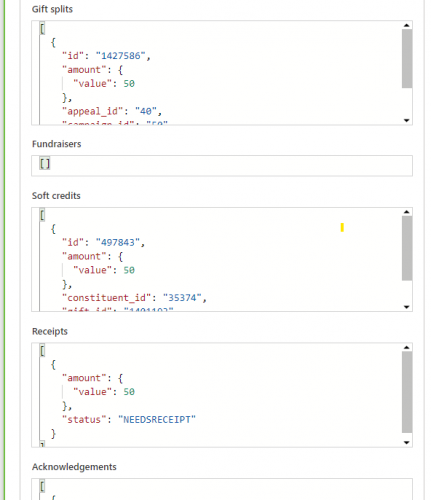Click the Receipts scroll down arrow
The image size is (431, 500).
point(406,443)
